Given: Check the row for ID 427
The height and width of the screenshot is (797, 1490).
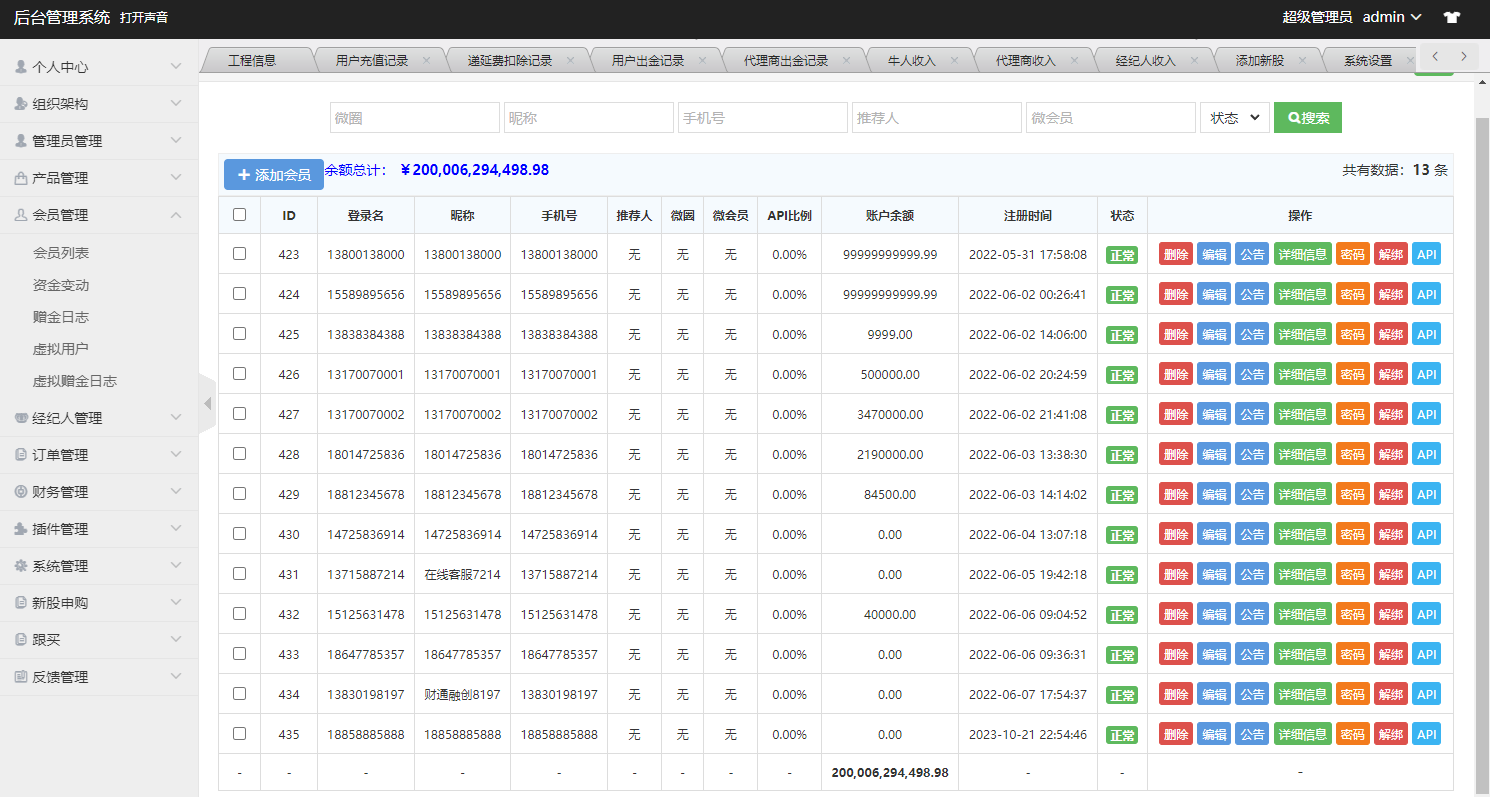Looking at the screenshot, I should [239, 414].
